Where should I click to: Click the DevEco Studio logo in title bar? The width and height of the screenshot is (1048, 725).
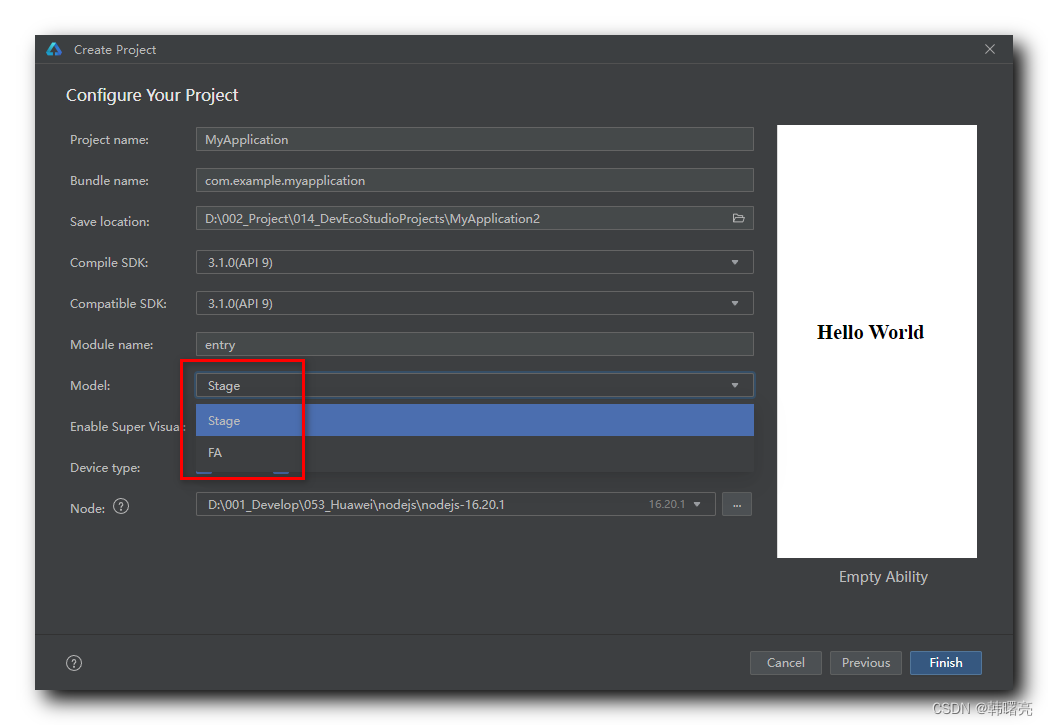pos(52,48)
